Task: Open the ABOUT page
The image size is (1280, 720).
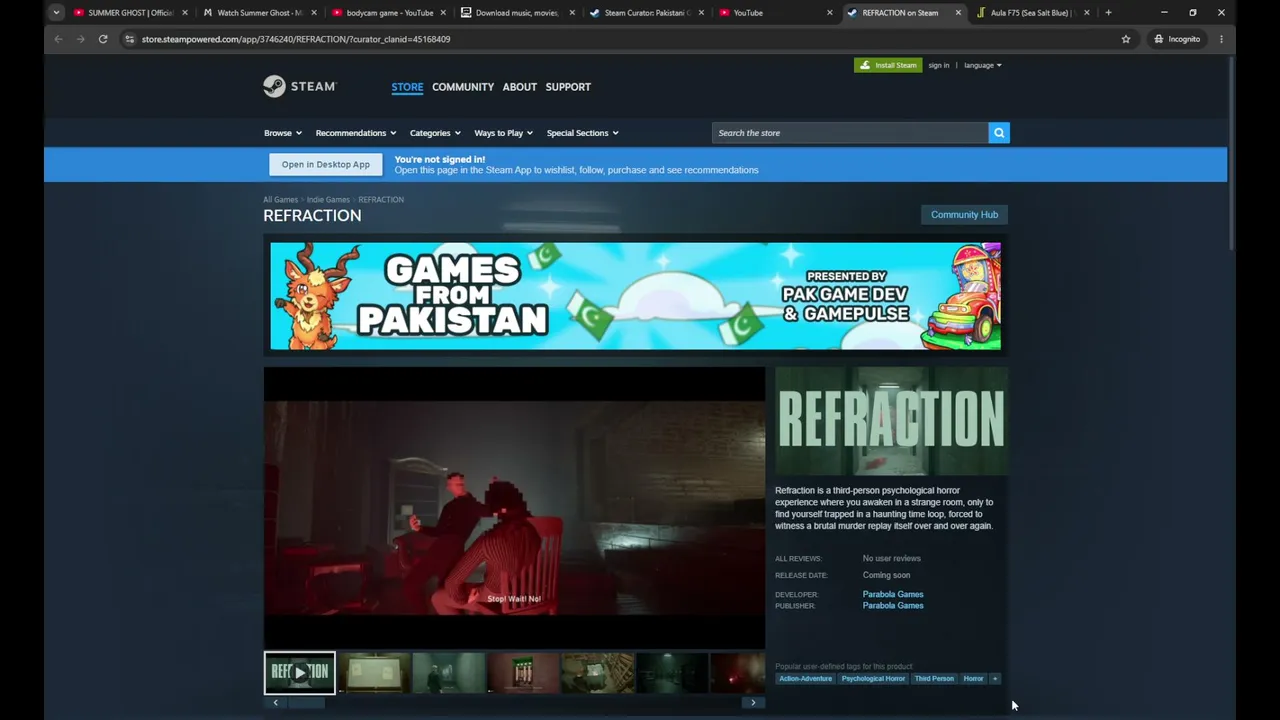Action: pos(520,87)
